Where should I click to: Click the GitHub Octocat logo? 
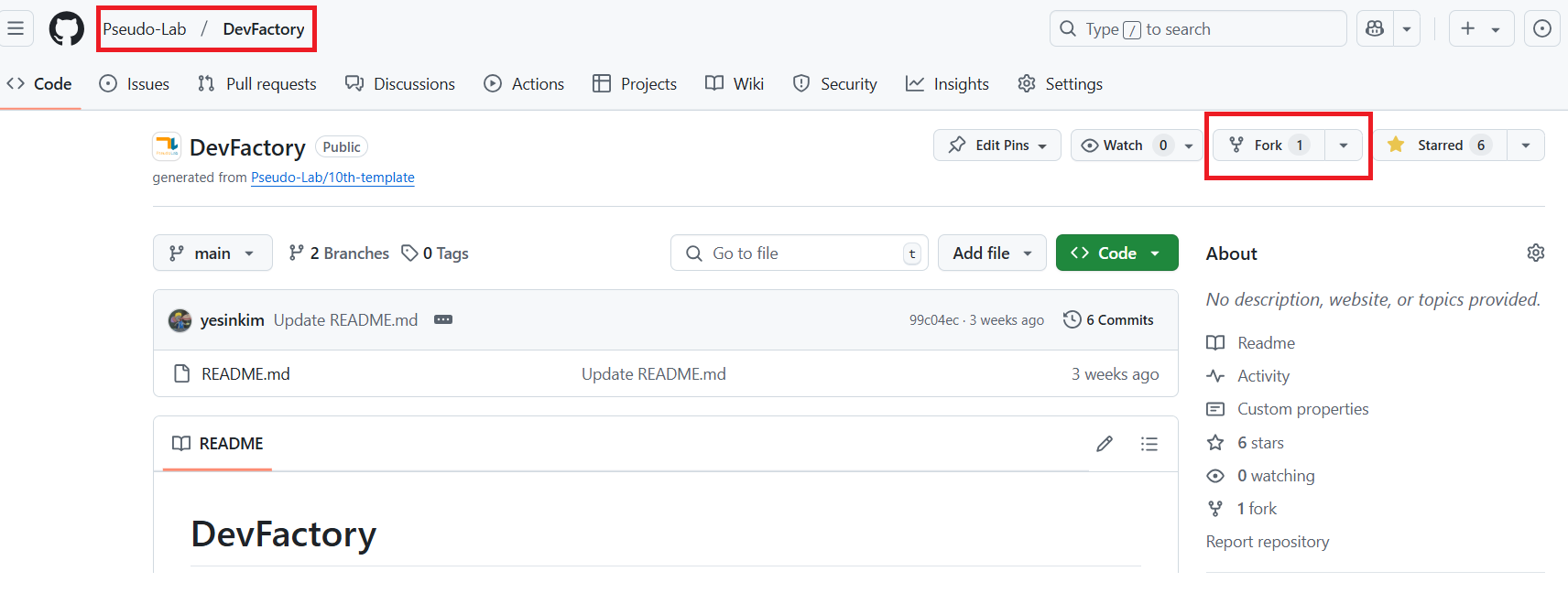point(66,28)
